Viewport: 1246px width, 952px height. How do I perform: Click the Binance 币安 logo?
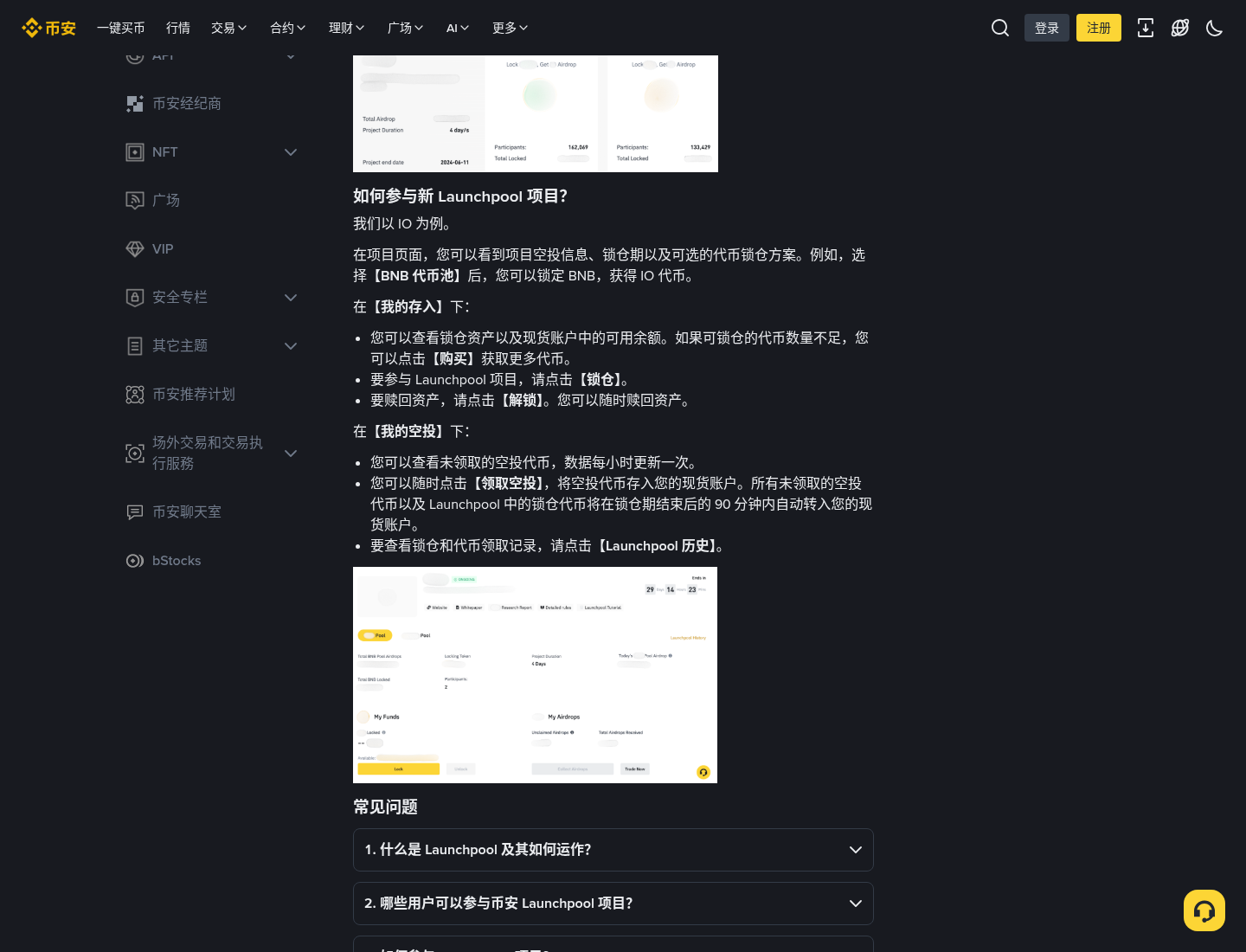click(x=48, y=28)
